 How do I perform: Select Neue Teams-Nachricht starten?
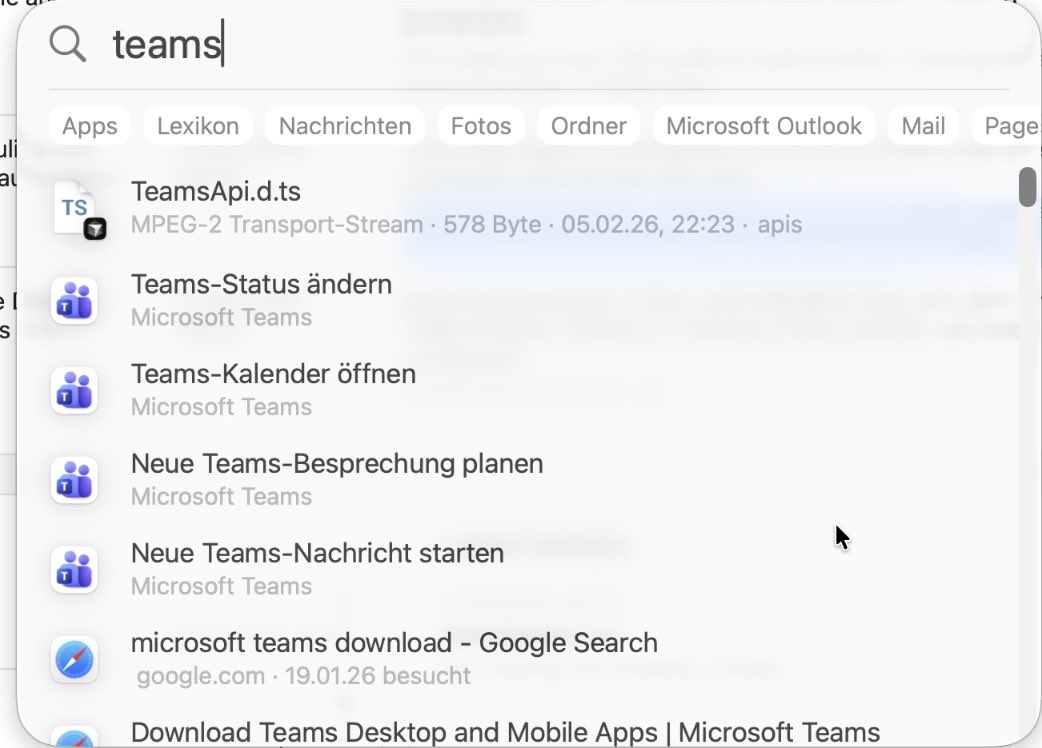[x=528, y=569]
